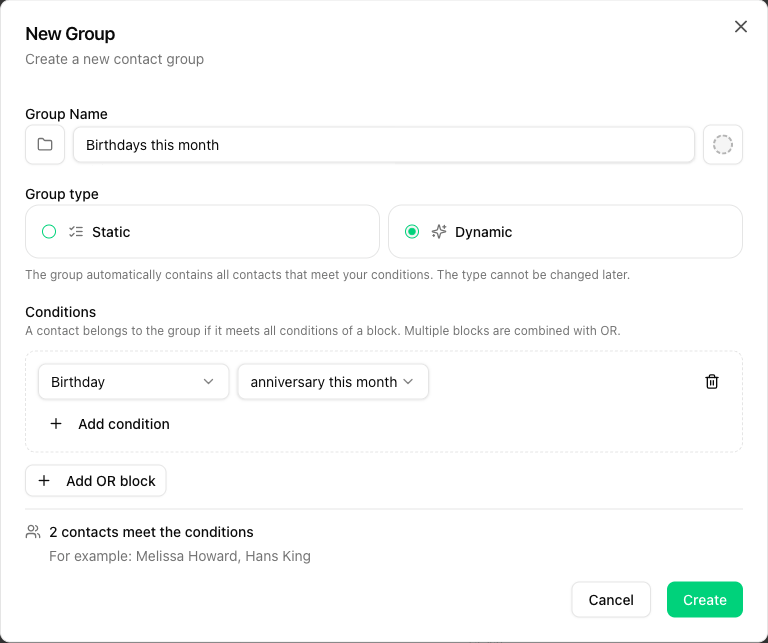Click the 'Group type' label
768x643 pixels.
pos(62,194)
